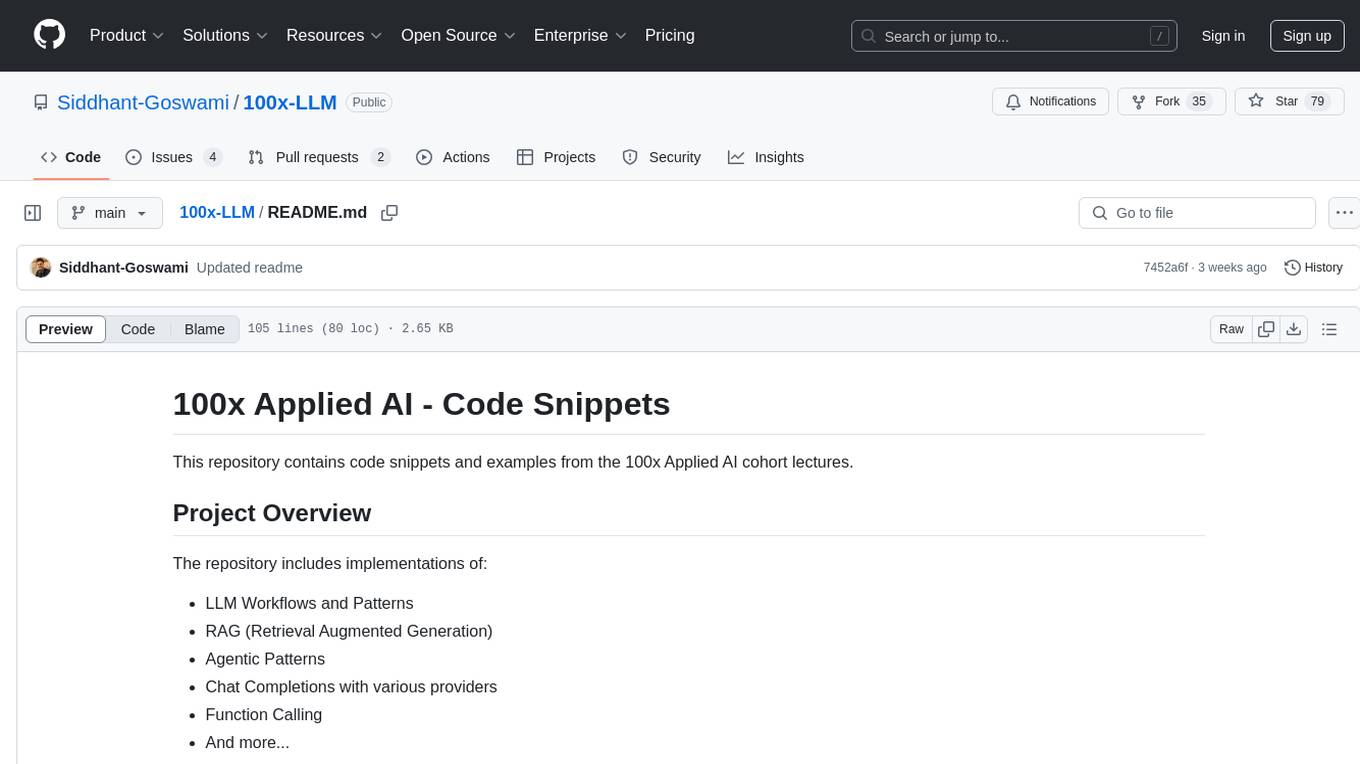Click the Sign in link
The width and height of the screenshot is (1360, 764).
click(x=1223, y=36)
